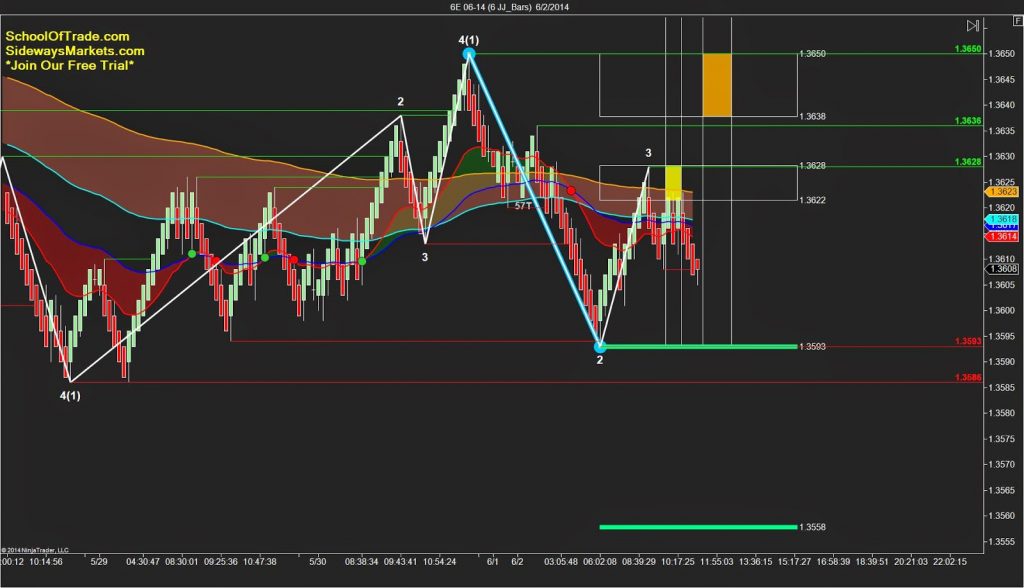Screen dimensions: 1024x588
Task: Click the 1.3600 price axis tick
Action: (1002, 310)
